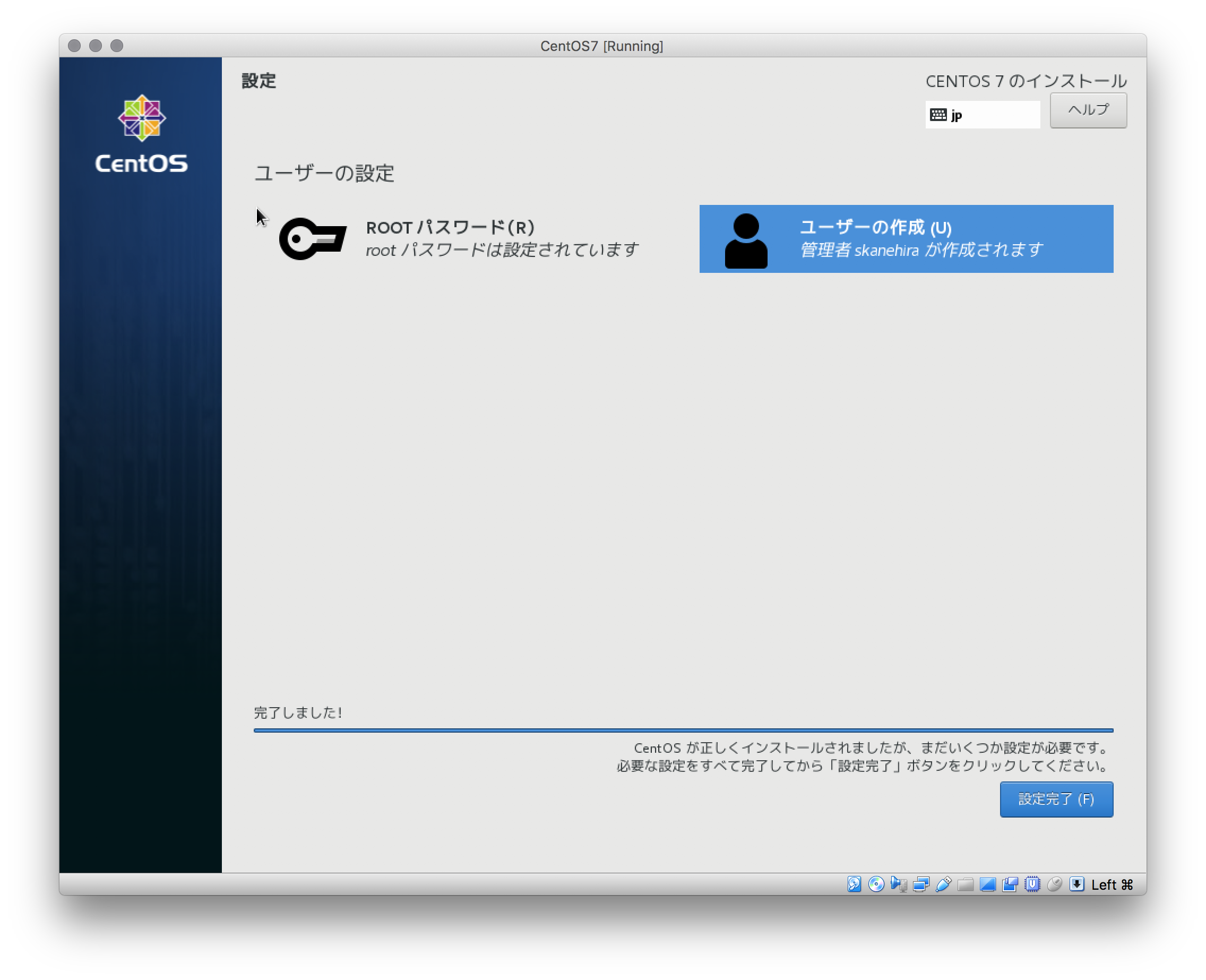
Task: Open the jp keyboard layout selector
Action: point(983,115)
